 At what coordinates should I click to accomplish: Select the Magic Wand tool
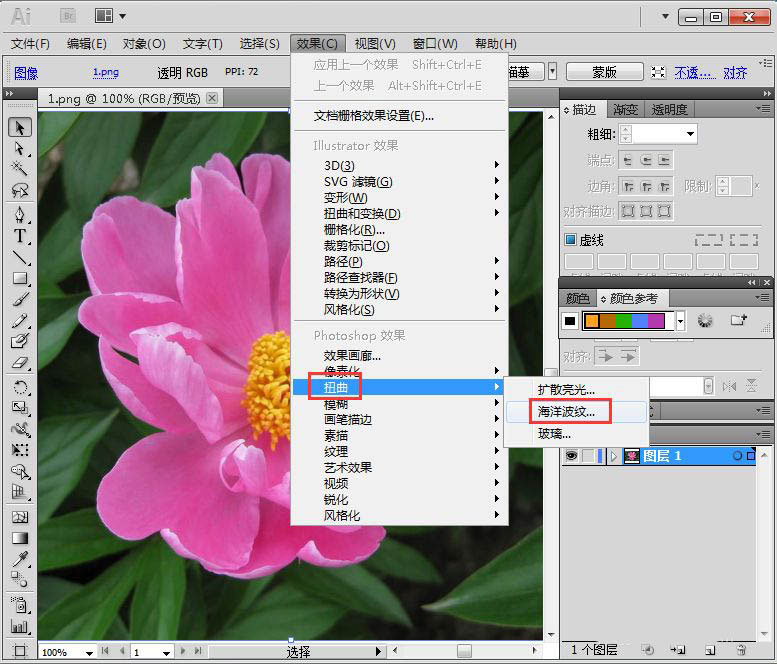click(20, 169)
